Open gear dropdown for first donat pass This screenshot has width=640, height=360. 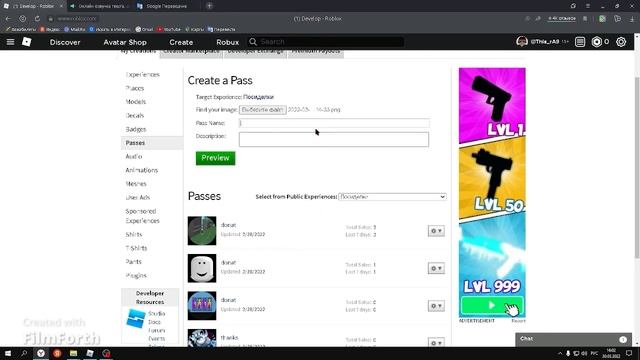click(x=436, y=231)
